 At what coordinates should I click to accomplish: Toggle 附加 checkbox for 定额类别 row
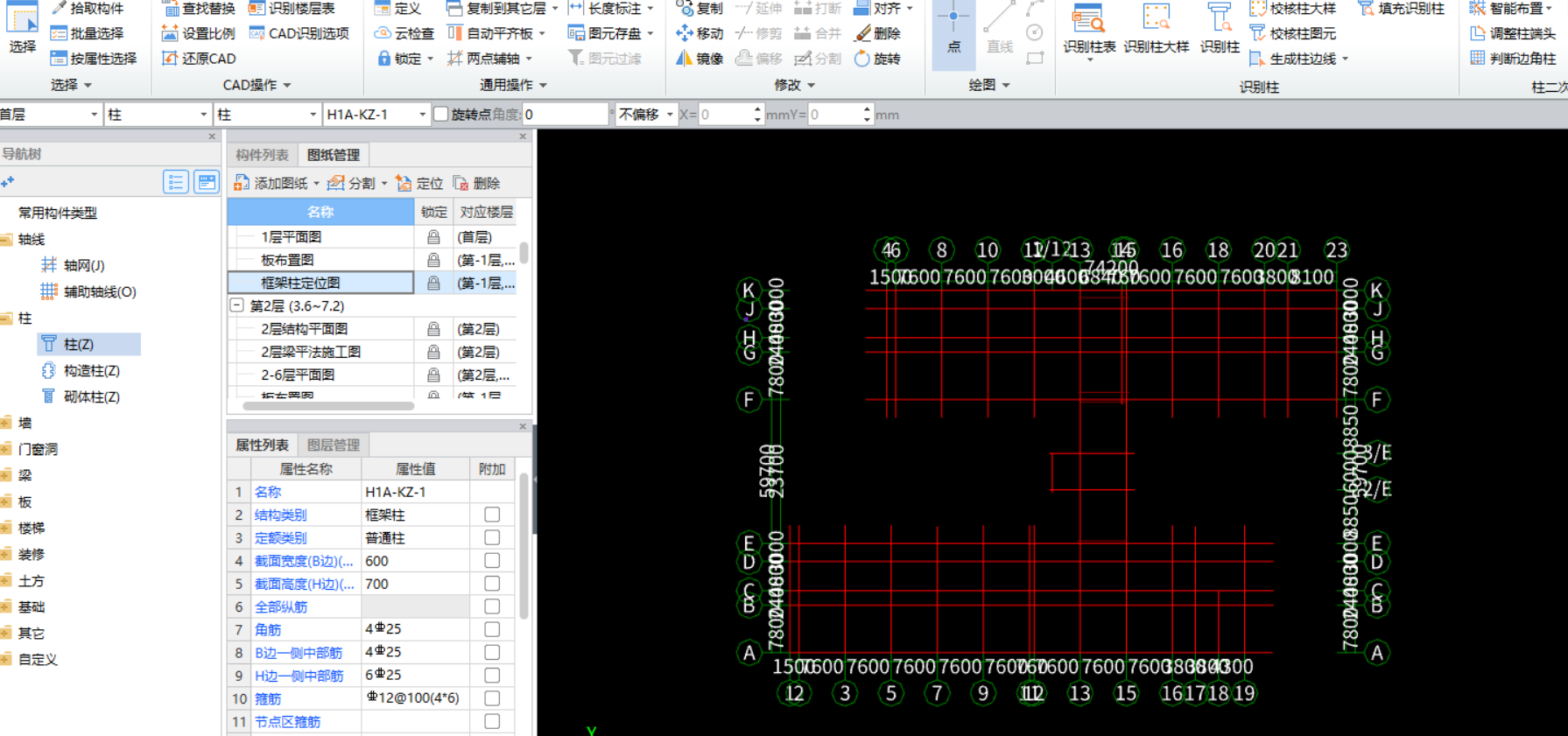(x=492, y=537)
